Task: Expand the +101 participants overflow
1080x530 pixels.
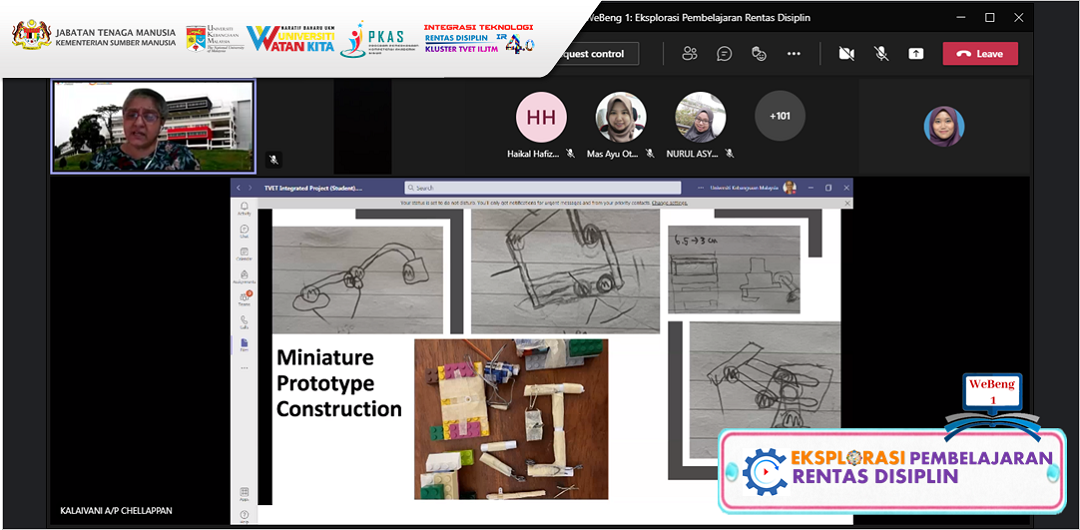Action: [x=779, y=116]
